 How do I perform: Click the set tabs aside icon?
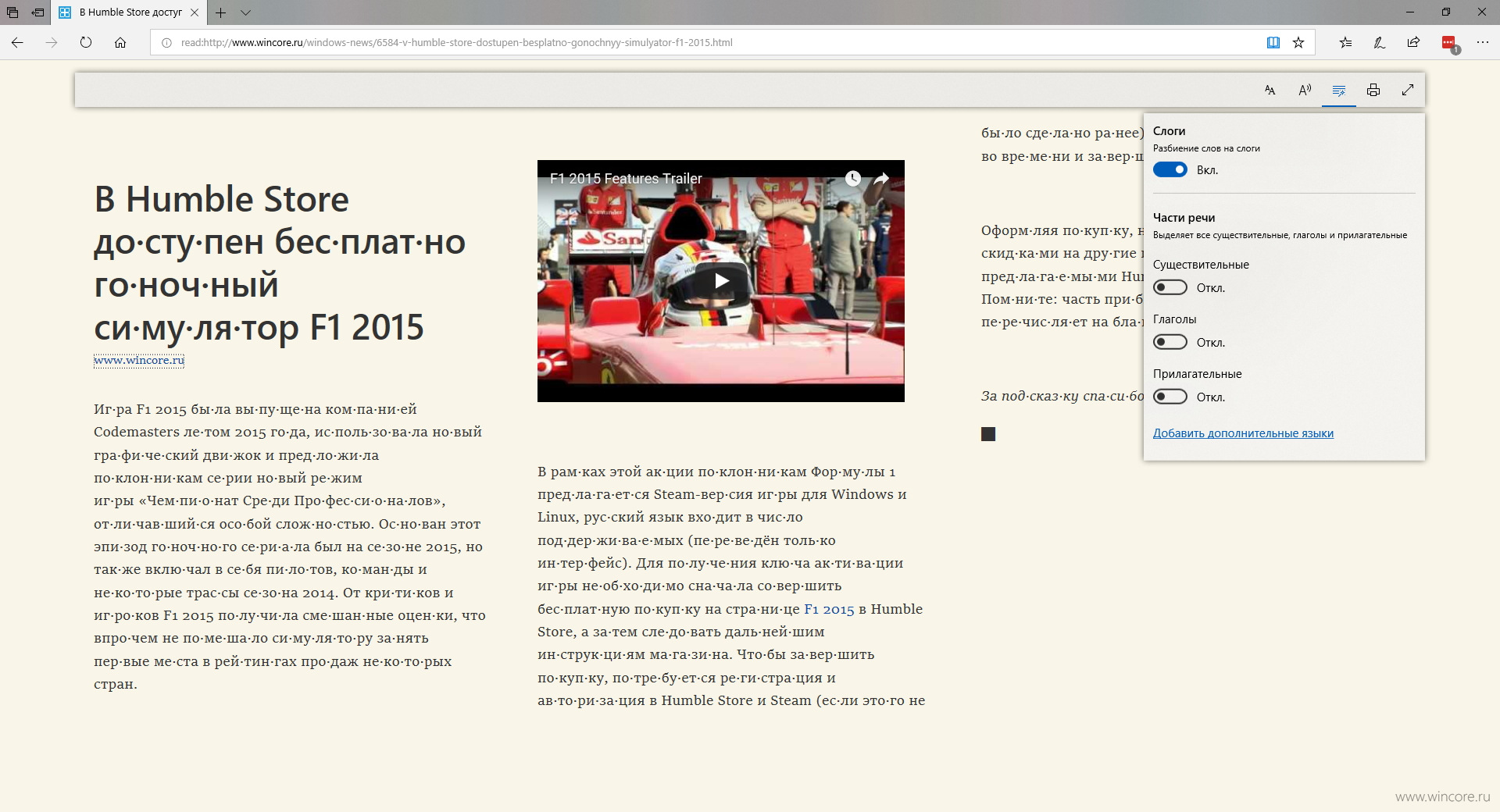(x=37, y=12)
